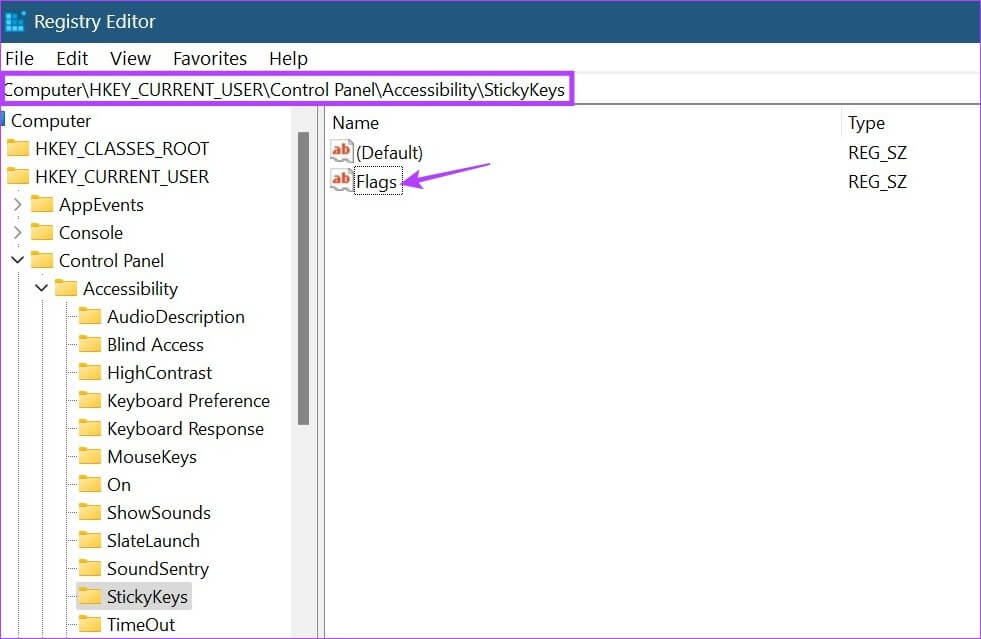Select the StickyKeys folder icon
Image resolution: width=981 pixels, height=639 pixels.
point(90,596)
